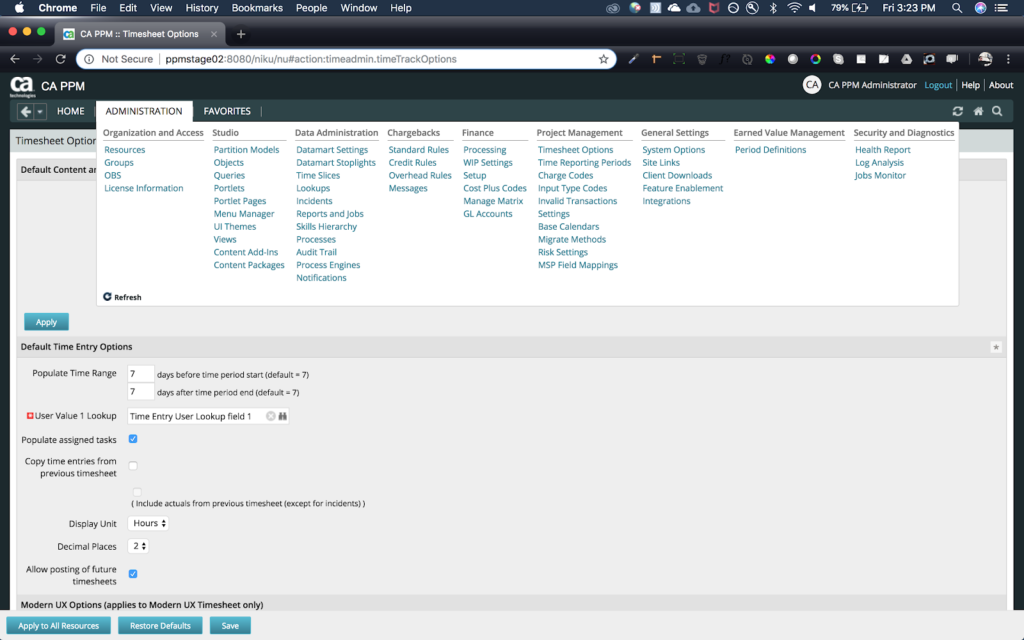Go to home via the house icon

(978, 111)
